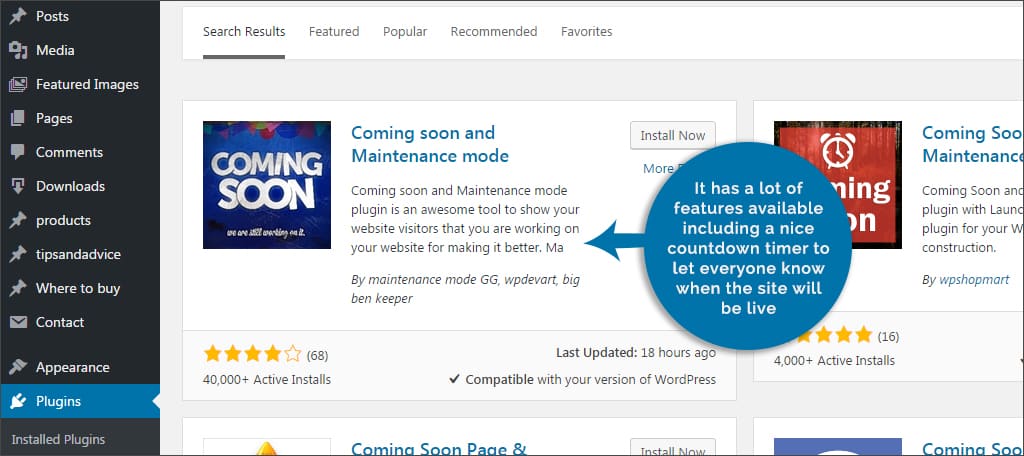This screenshot has width=1024, height=456.
Task: Click the Where to buy pushpin icon
Action: click(18, 288)
